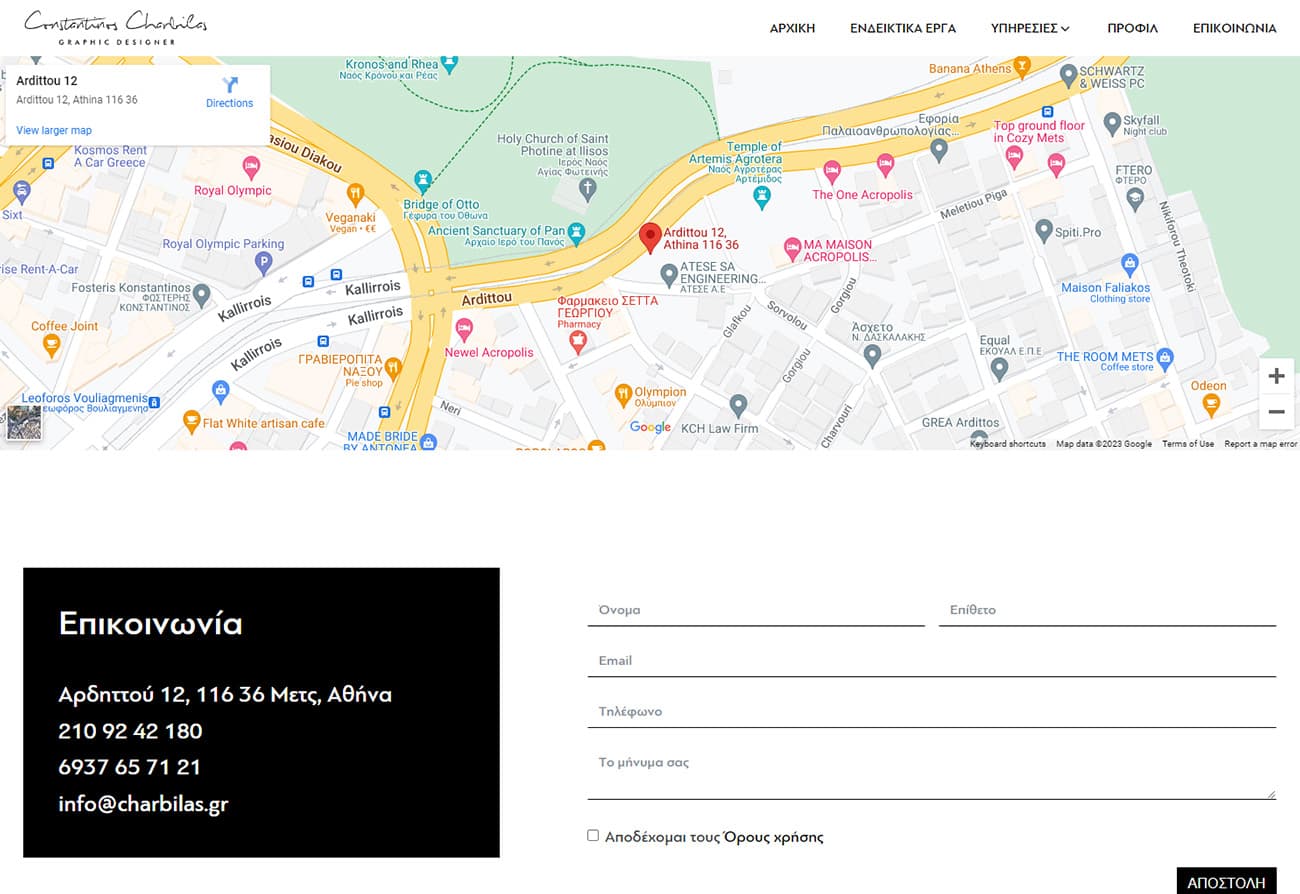Image resolution: width=1300 pixels, height=894 pixels.
Task: Click phone number 210 92 42 180
Action: pos(130,731)
